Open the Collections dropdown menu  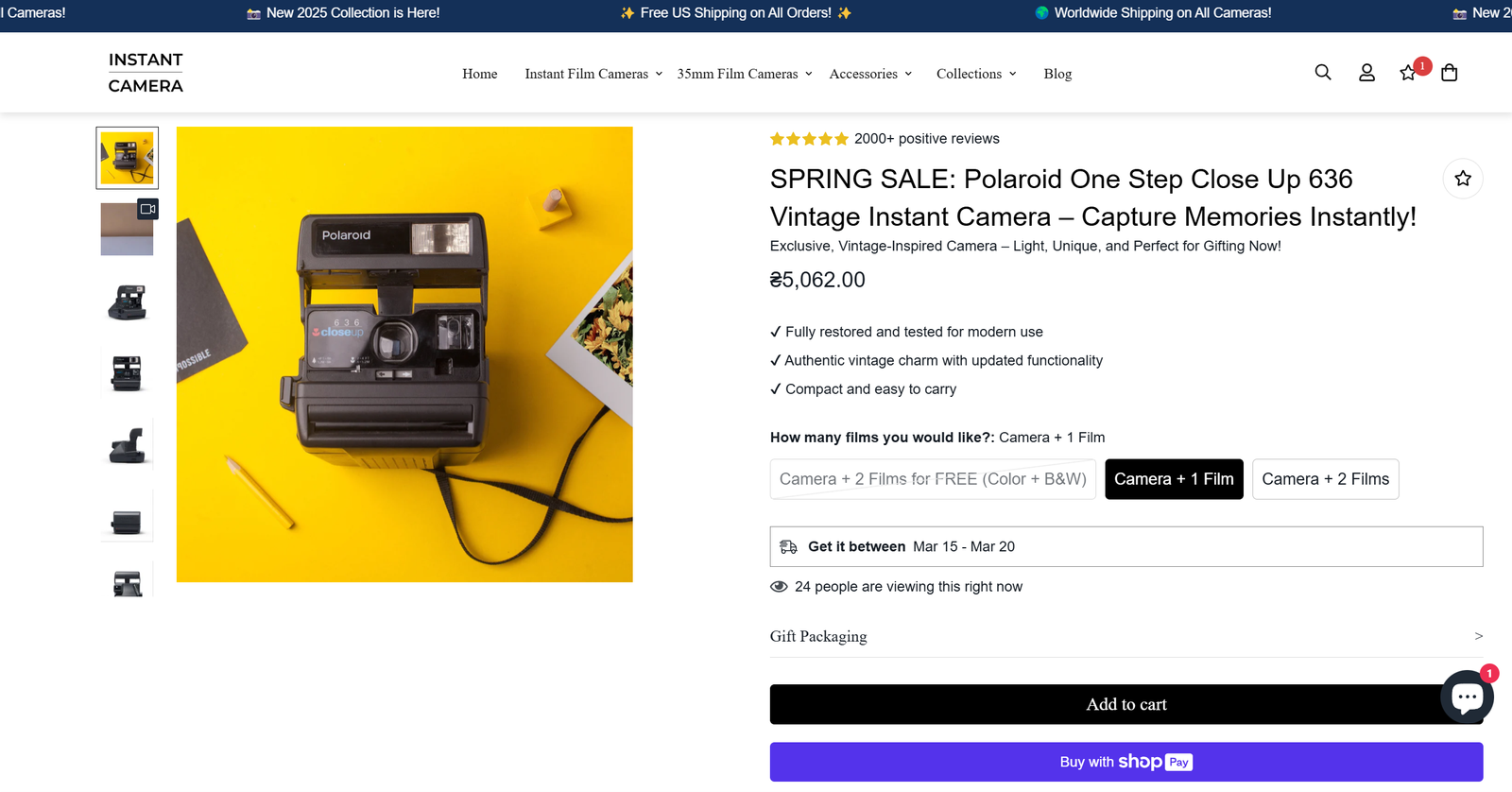(976, 74)
